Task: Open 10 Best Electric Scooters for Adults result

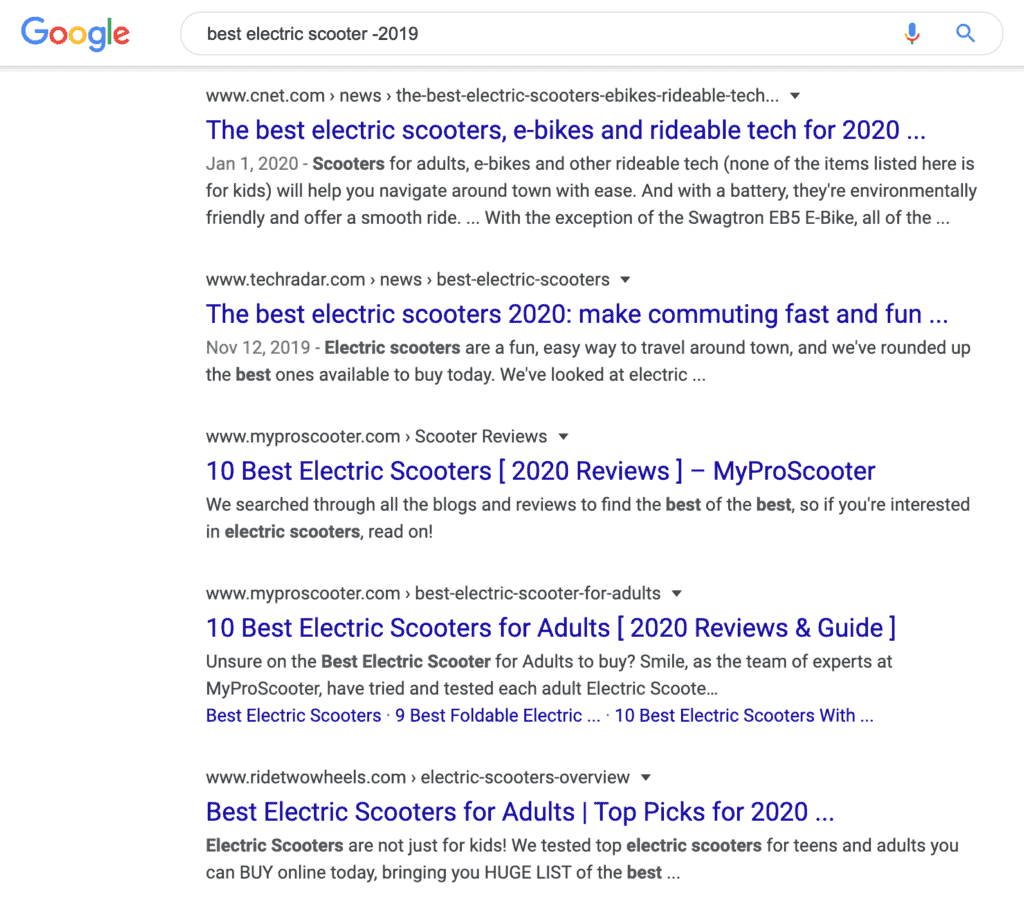Action: 551,628
